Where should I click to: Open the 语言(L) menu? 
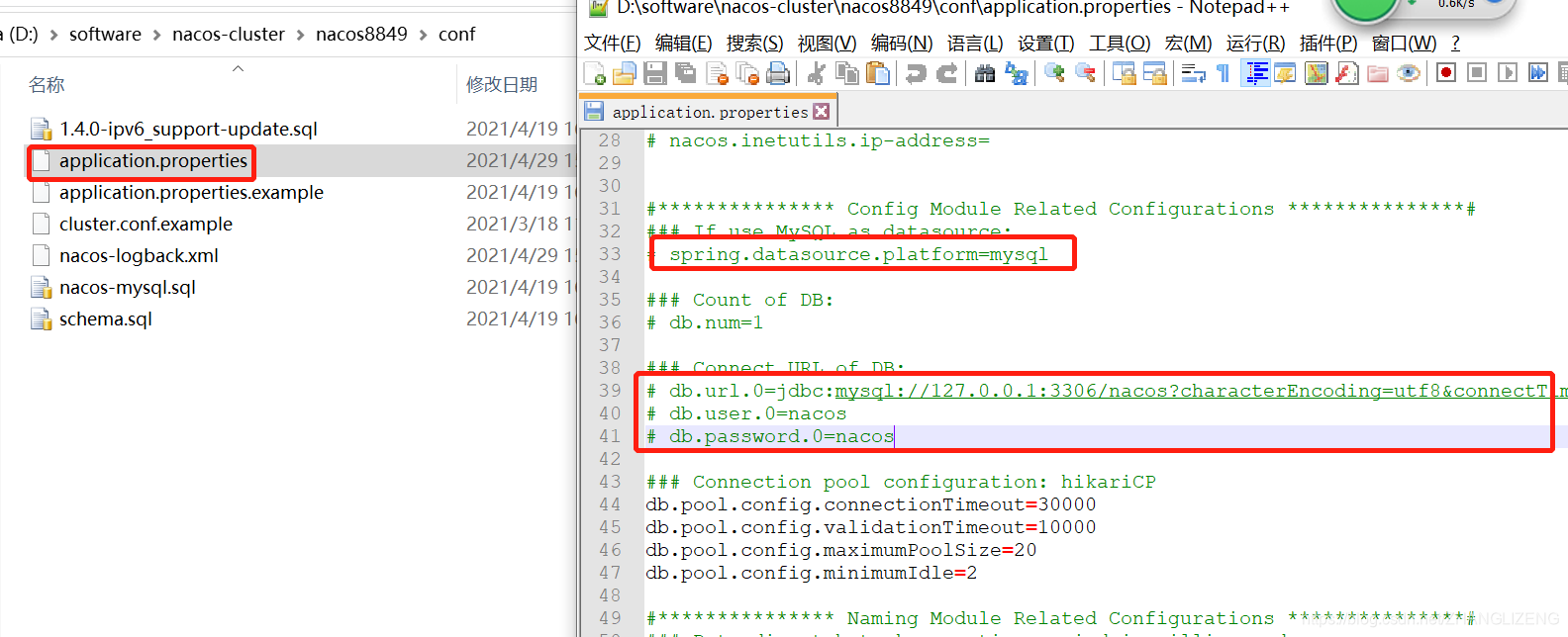(x=975, y=44)
